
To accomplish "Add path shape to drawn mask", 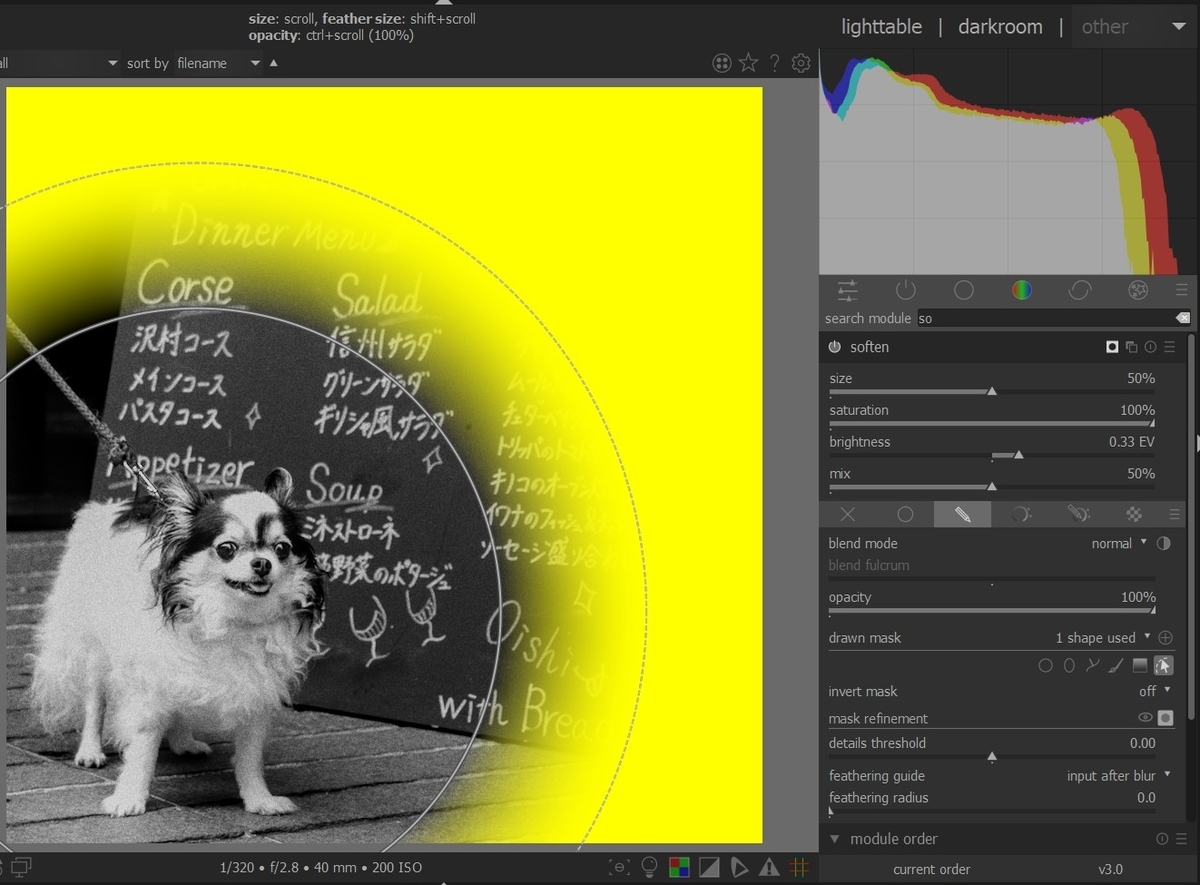I will tap(1092, 665).
